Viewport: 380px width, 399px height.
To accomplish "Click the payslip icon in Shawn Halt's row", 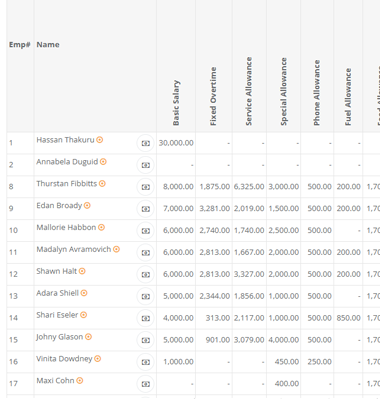I will (x=146, y=274).
